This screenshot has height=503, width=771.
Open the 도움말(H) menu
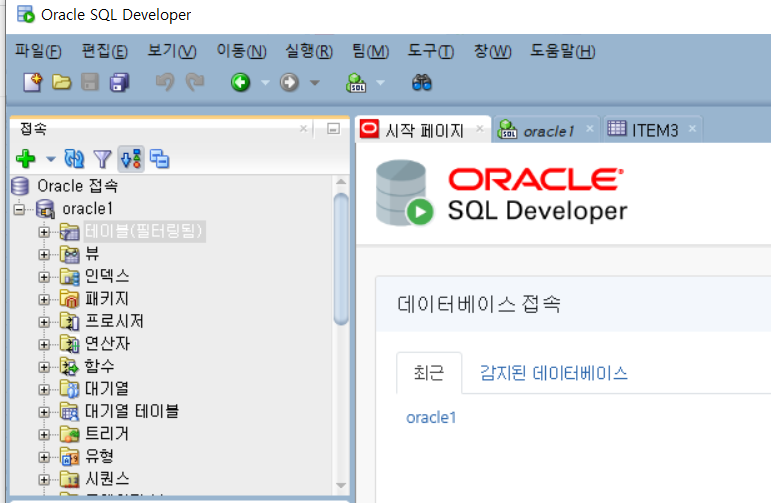(563, 51)
